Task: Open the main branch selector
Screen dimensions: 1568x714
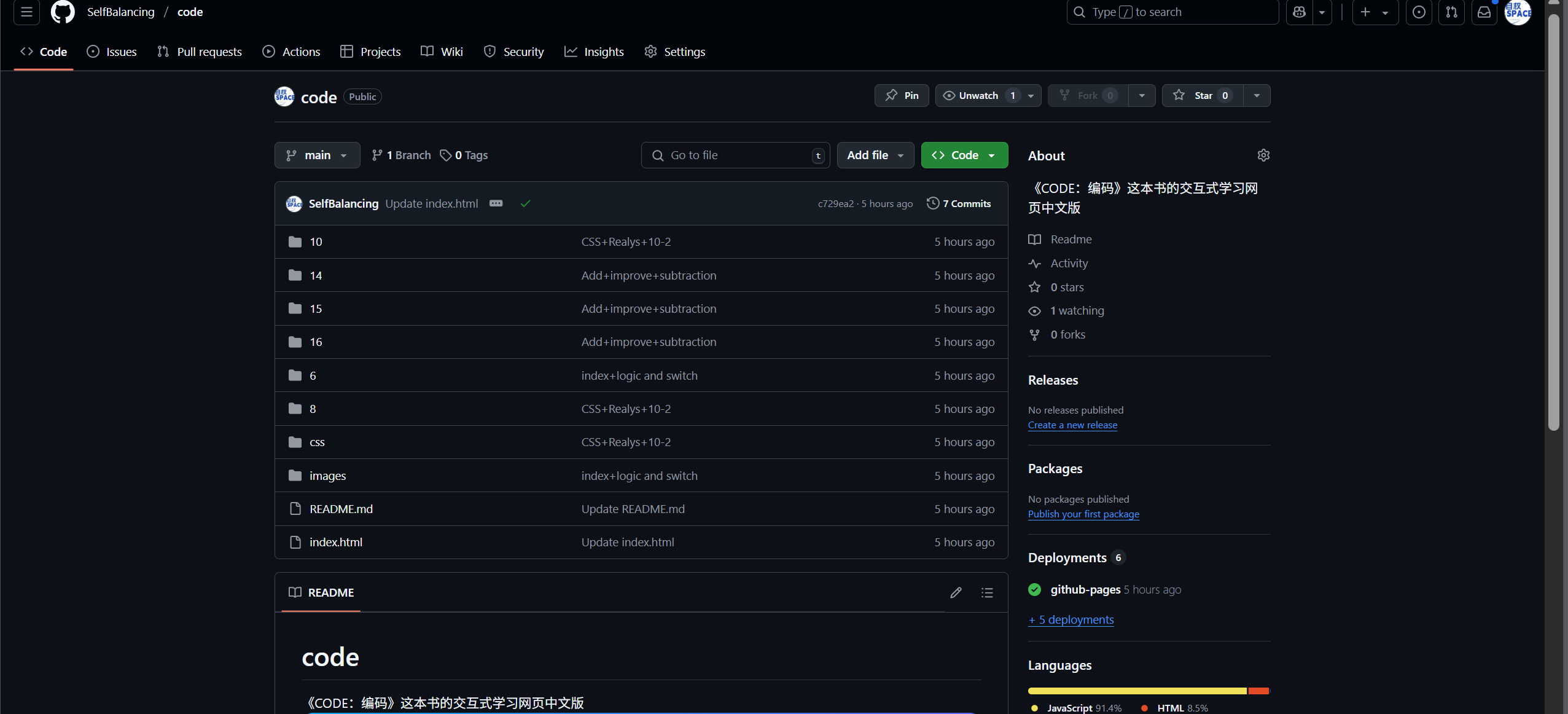Action: click(317, 155)
